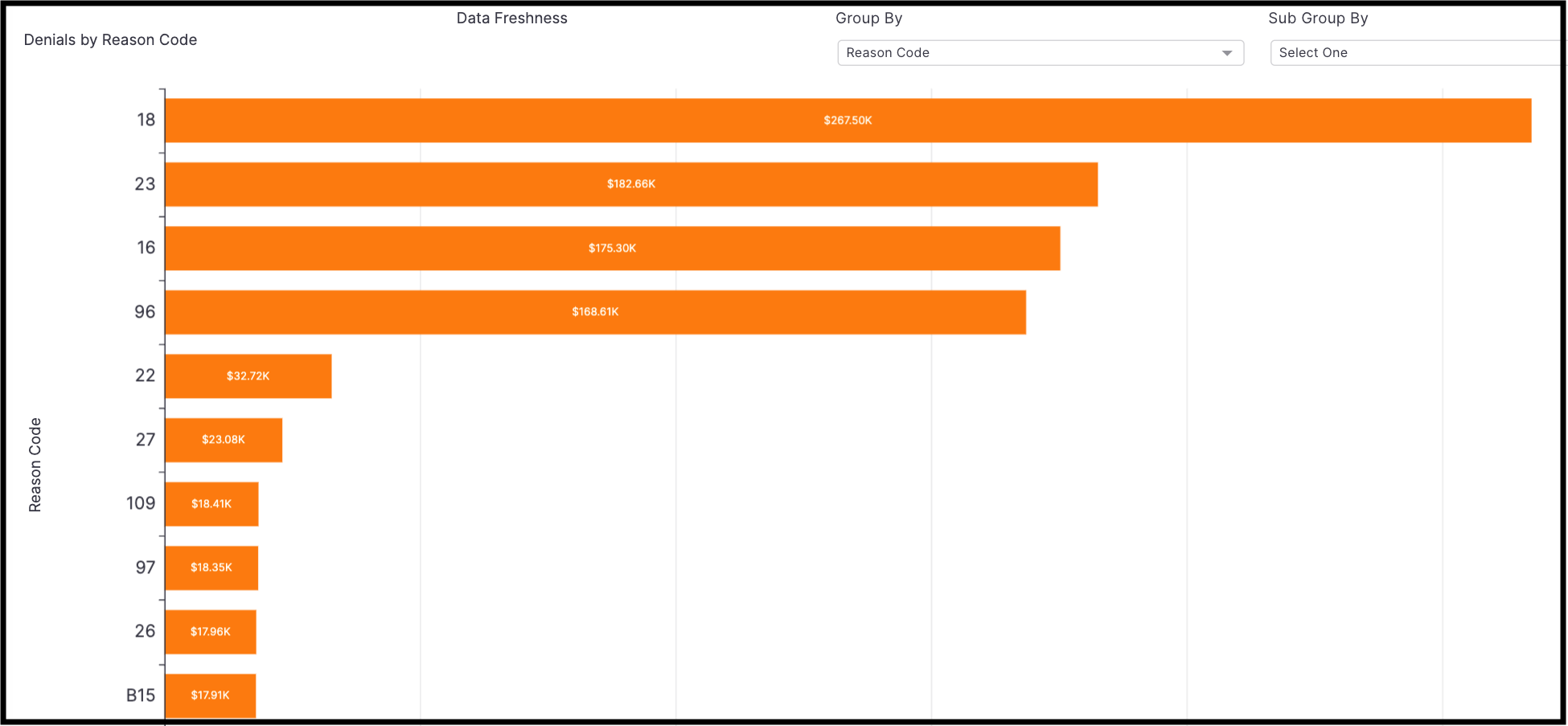
Task: Select the $23.08K bar for code 27
Action: [x=224, y=440]
